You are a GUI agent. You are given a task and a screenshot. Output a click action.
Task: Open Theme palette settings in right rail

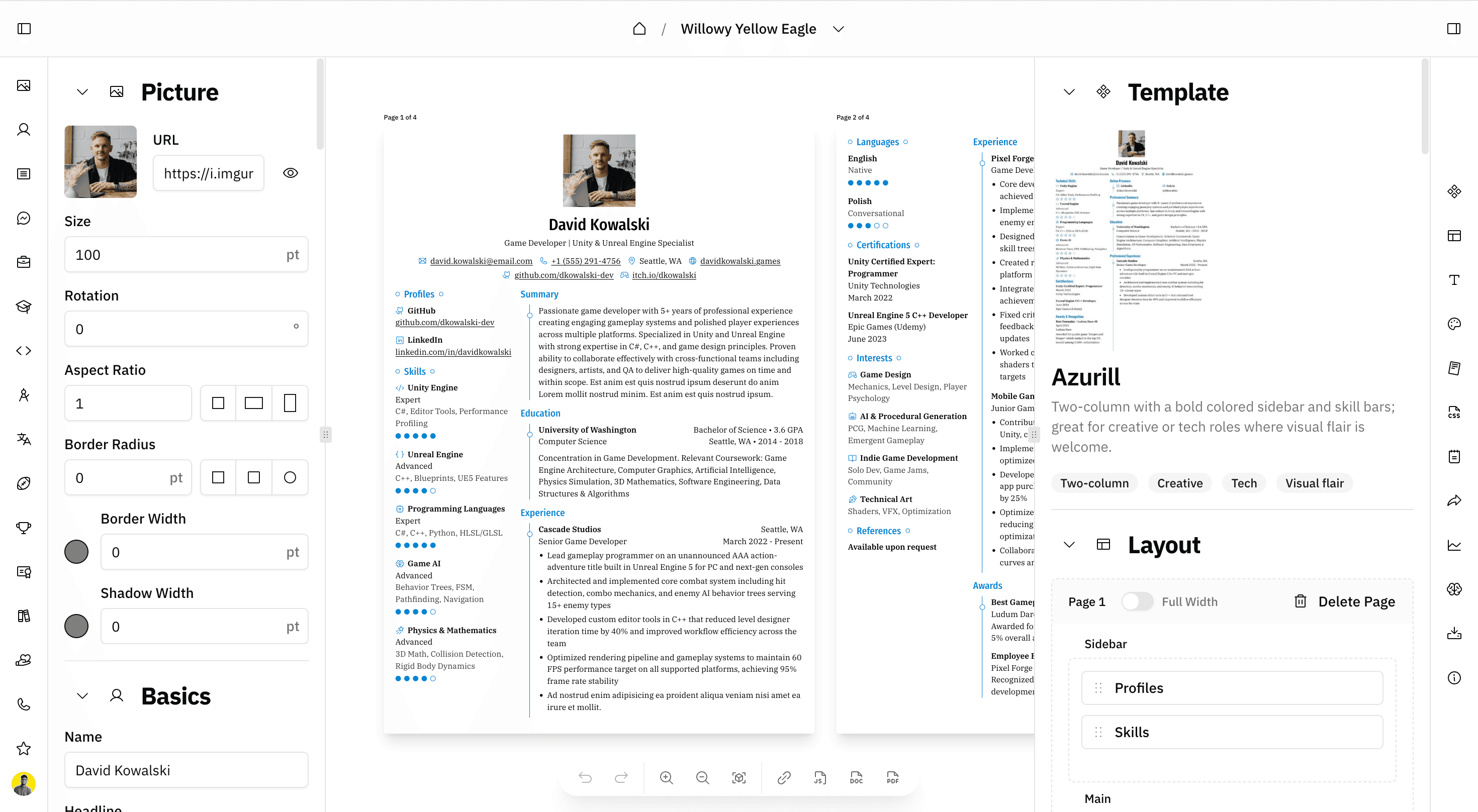[x=1454, y=324]
